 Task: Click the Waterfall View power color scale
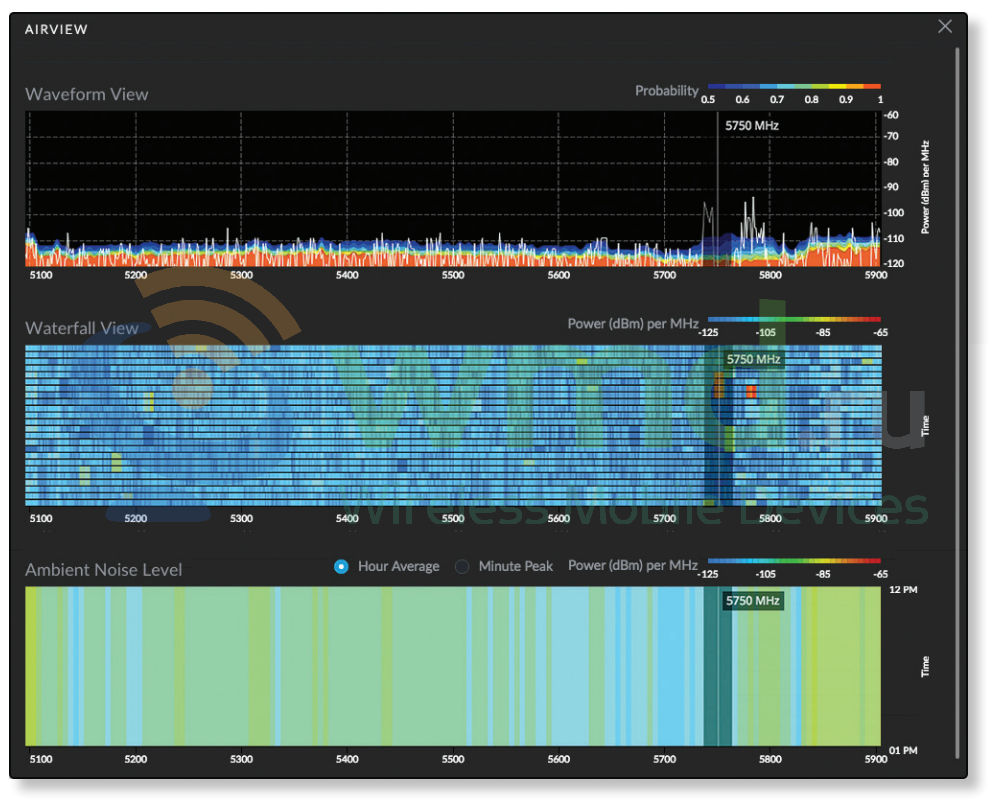coord(794,320)
